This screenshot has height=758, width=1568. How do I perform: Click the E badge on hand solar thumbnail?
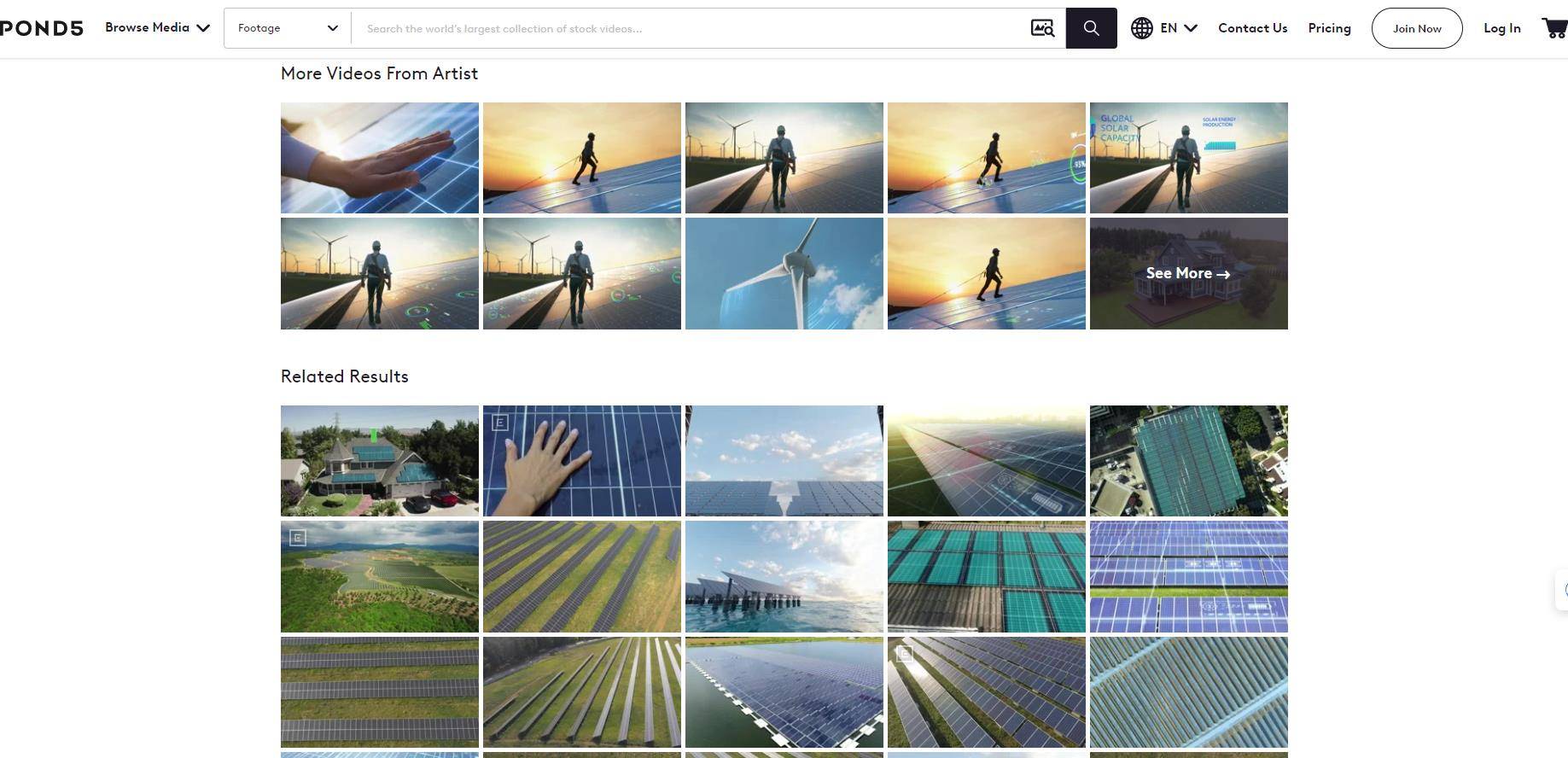(x=500, y=423)
